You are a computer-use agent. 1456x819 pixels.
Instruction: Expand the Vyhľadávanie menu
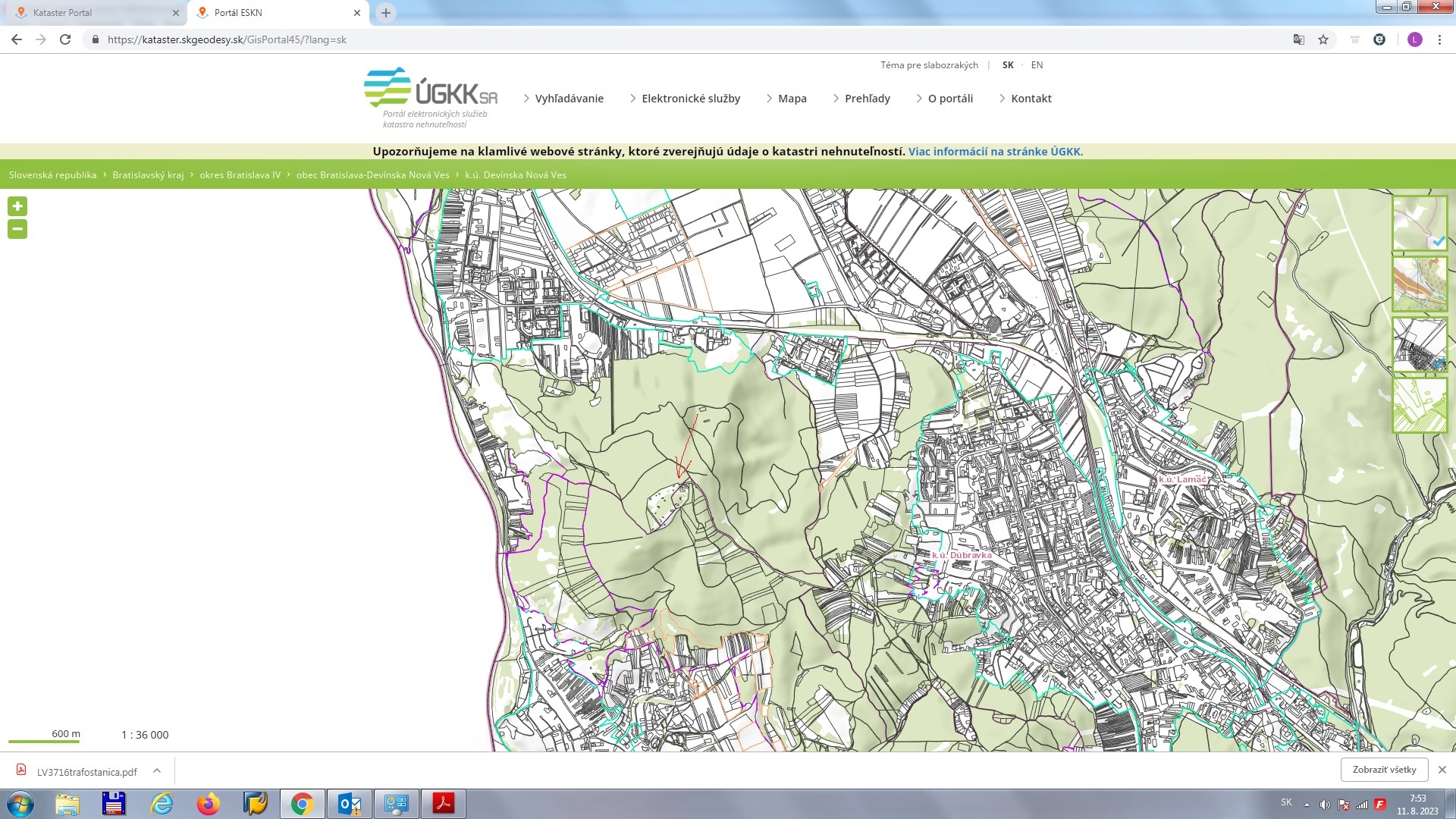[569, 99]
